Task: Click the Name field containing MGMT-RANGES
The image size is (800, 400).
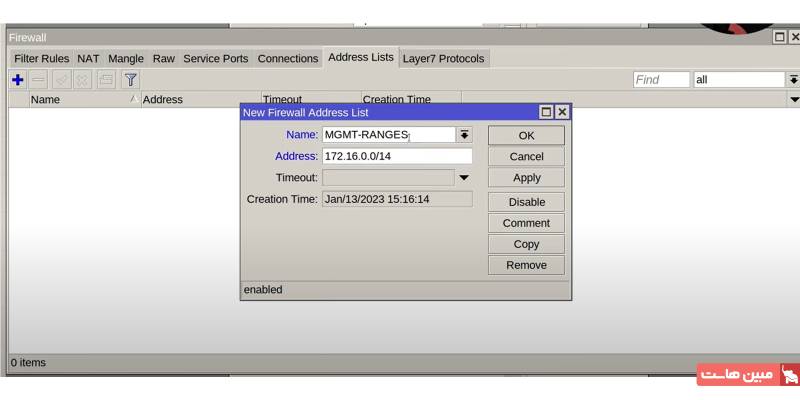Action: (389, 135)
